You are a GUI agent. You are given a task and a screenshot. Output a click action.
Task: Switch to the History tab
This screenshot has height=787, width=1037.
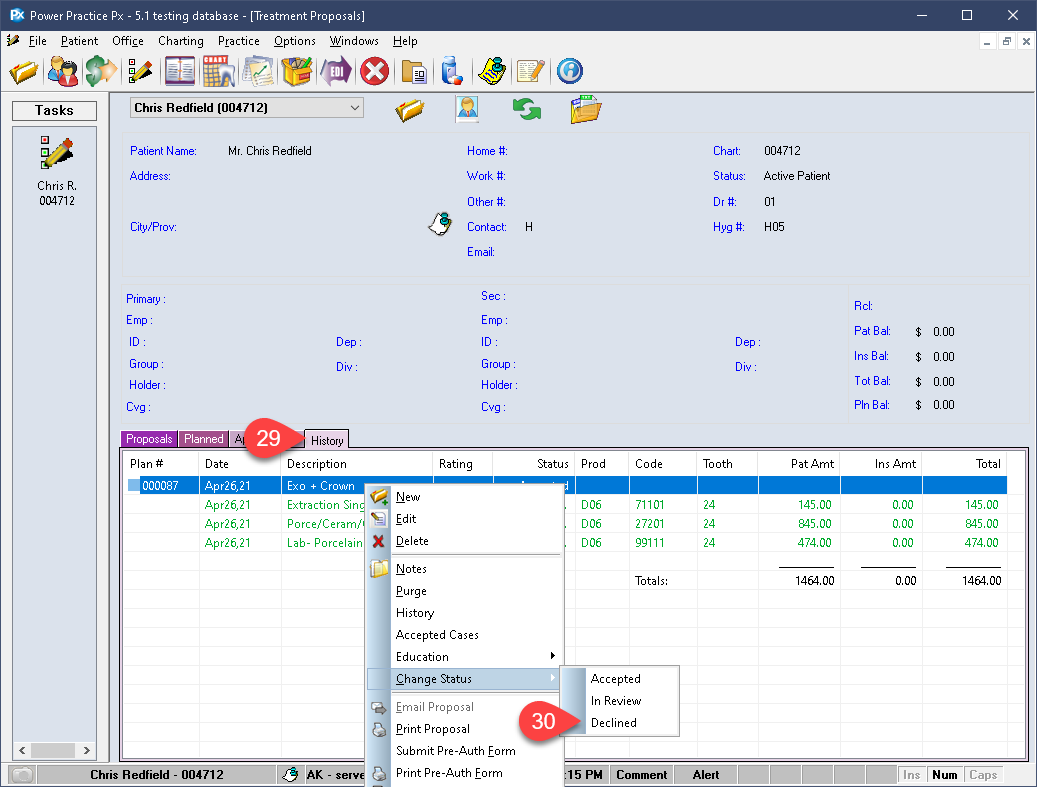click(327, 440)
